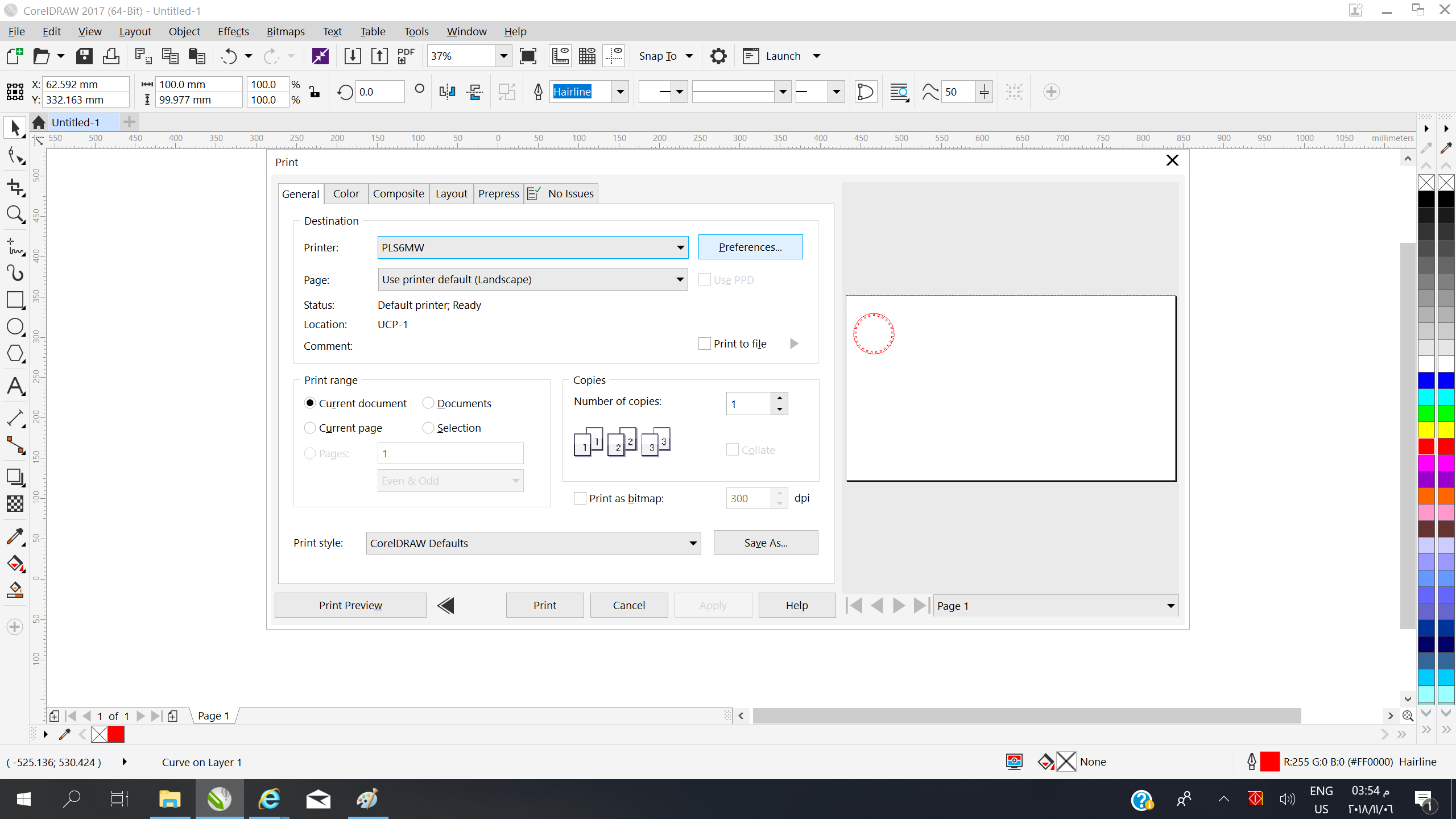Click the Save icon in toolbar
This screenshot has height=819, width=1456.
pos(84,56)
